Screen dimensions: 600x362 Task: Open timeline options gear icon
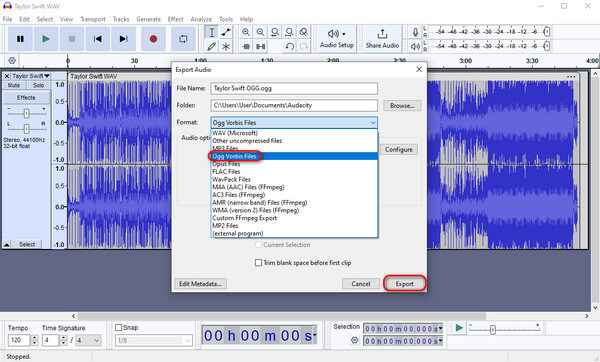tap(12, 60)
